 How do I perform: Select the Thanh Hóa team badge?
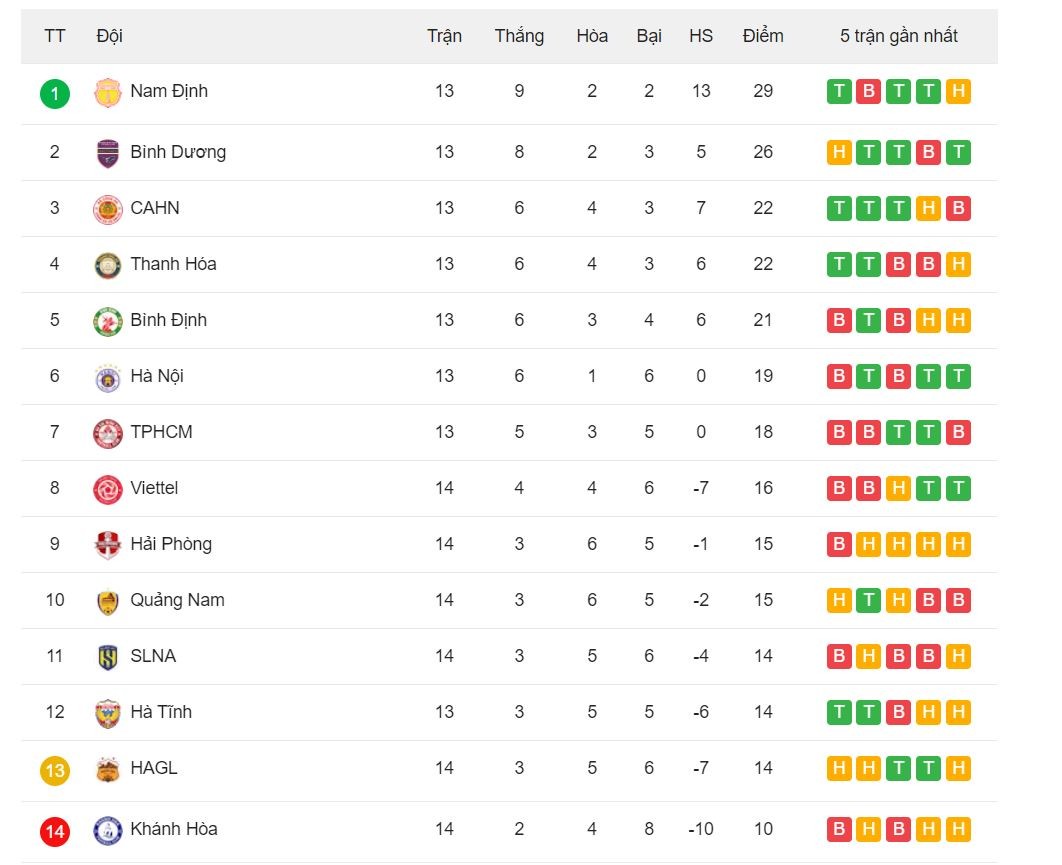108,266
